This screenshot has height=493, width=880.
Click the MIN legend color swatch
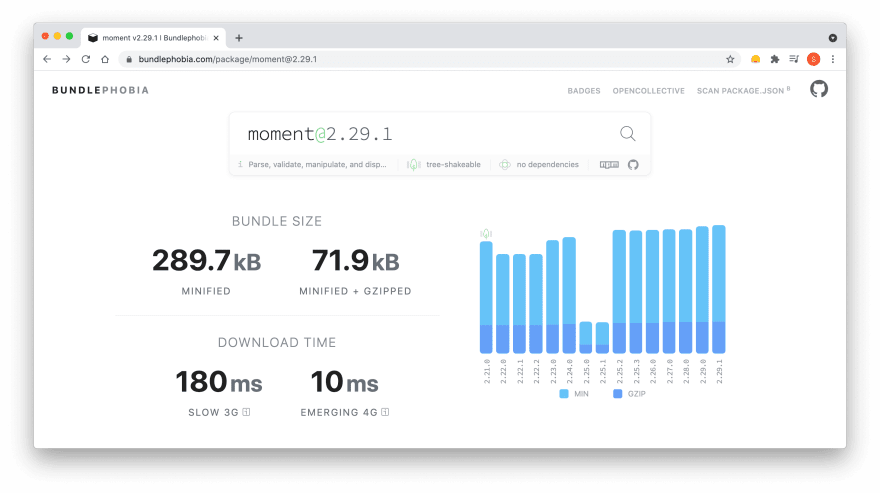click(x=564, y=394)
